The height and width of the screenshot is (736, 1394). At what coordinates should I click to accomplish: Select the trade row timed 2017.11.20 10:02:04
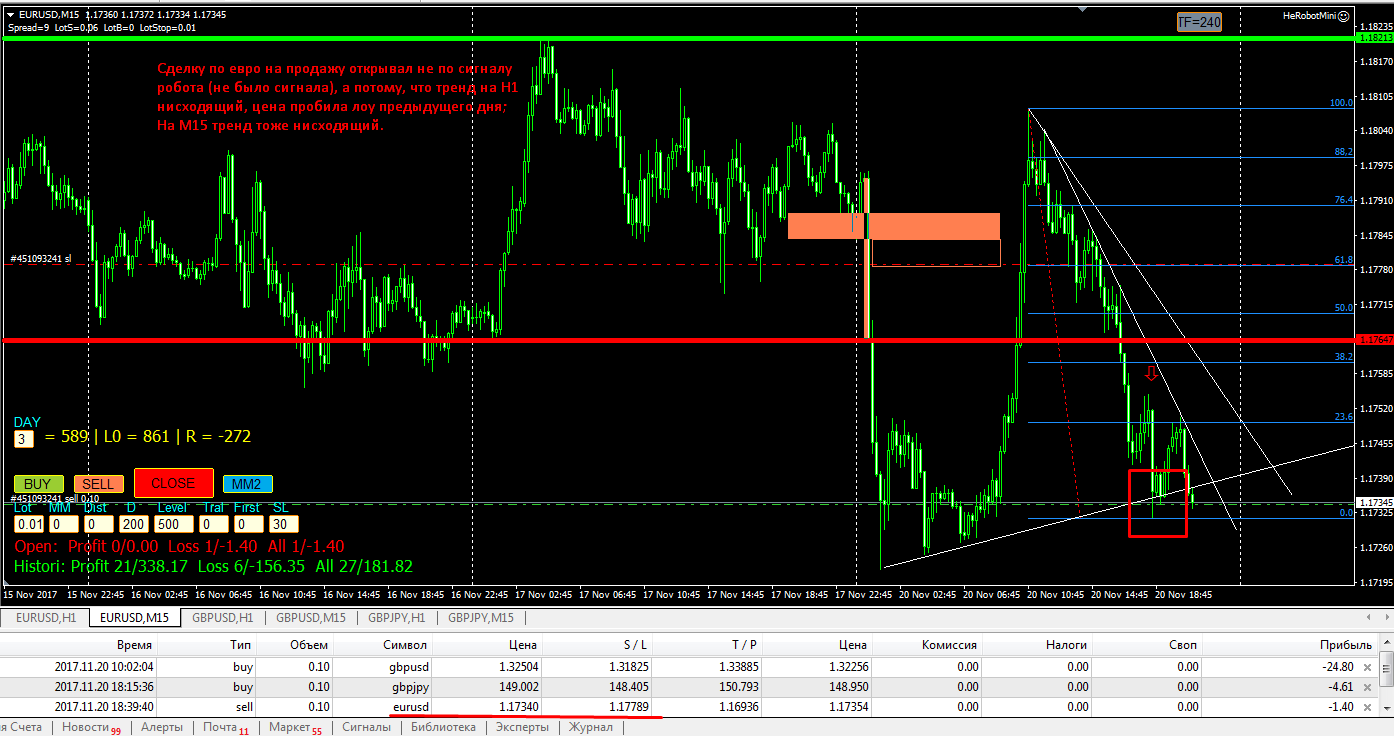point(690,666)
